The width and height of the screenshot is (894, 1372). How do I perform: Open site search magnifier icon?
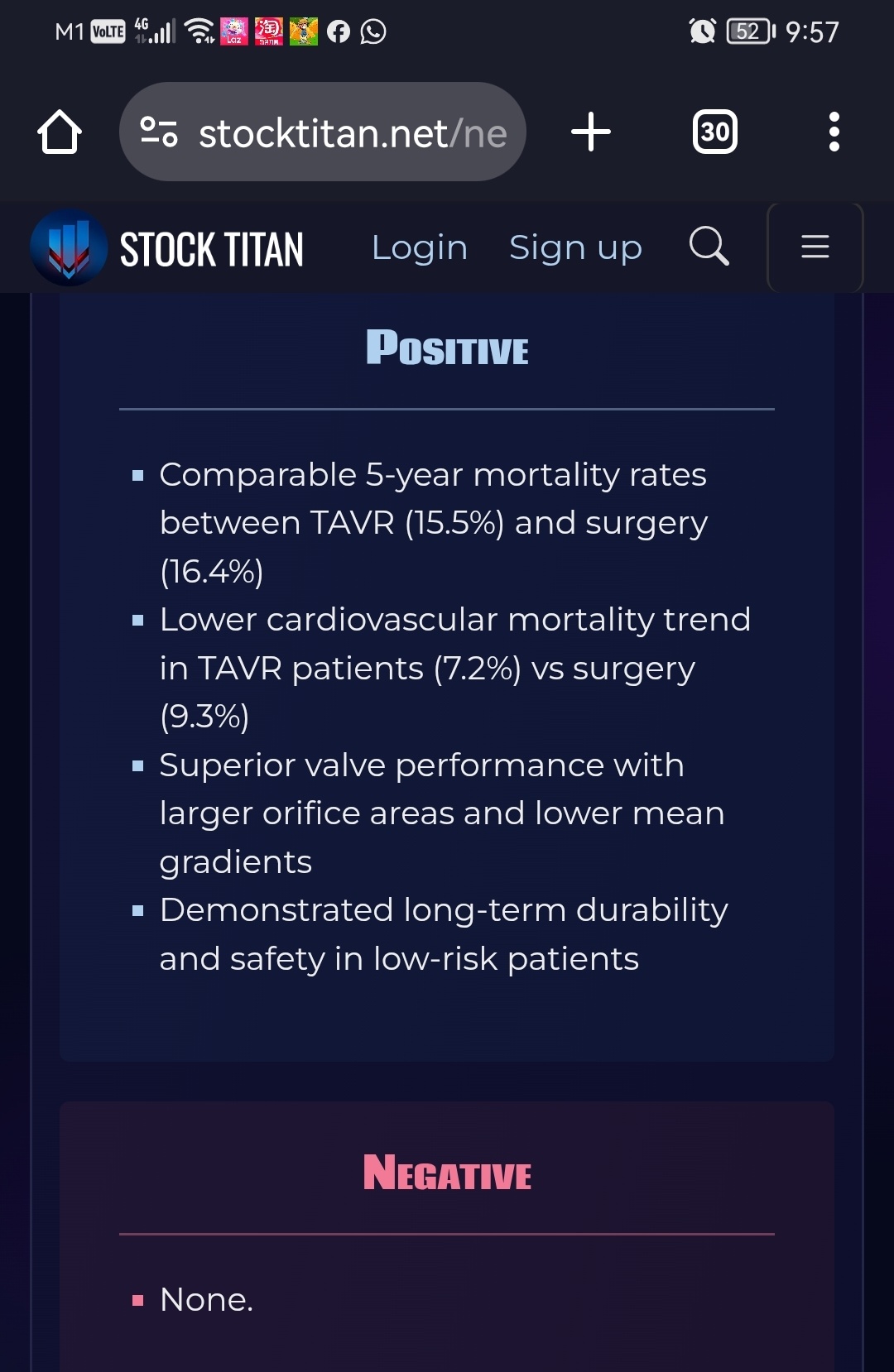pyautogui.click(x=709, y=246)
